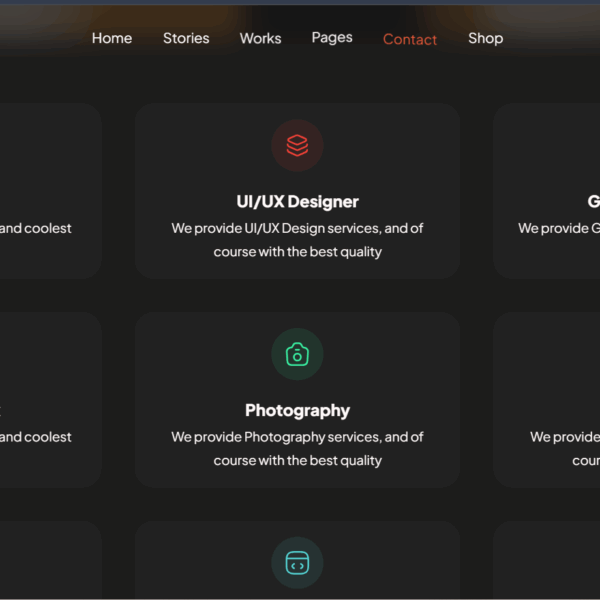Select the cut-off card at middle left
Viewport: 600px width, 600px height.
50,399
